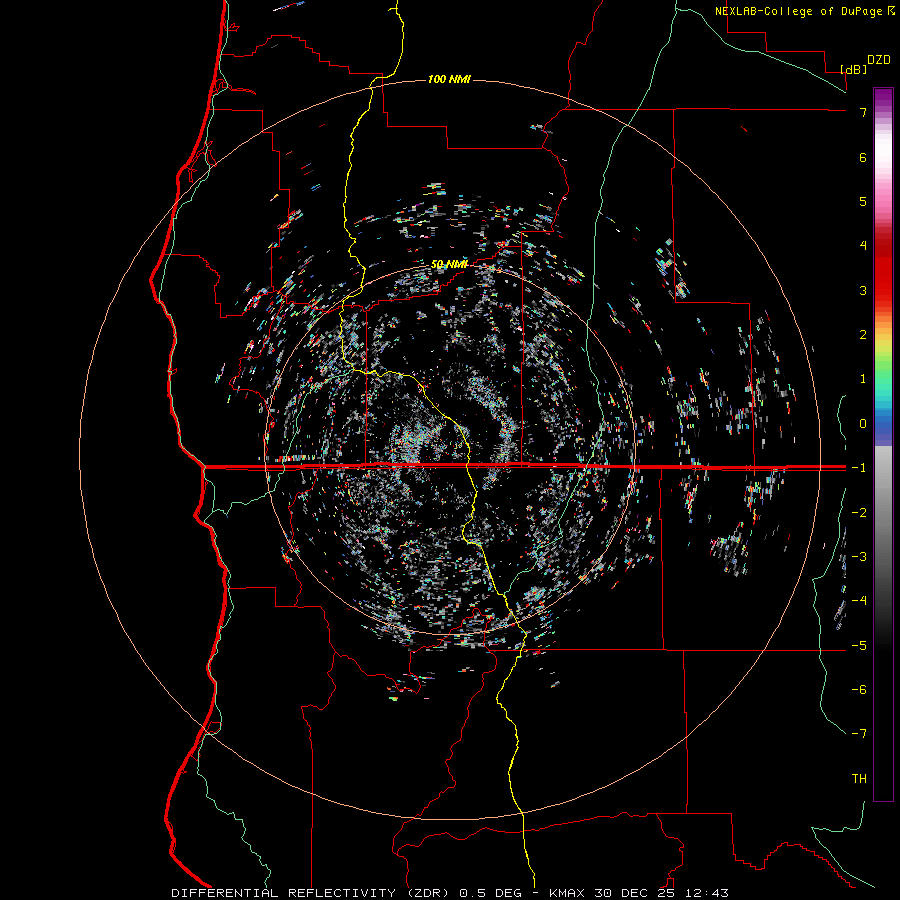Click the [dB] unit label

854,69
